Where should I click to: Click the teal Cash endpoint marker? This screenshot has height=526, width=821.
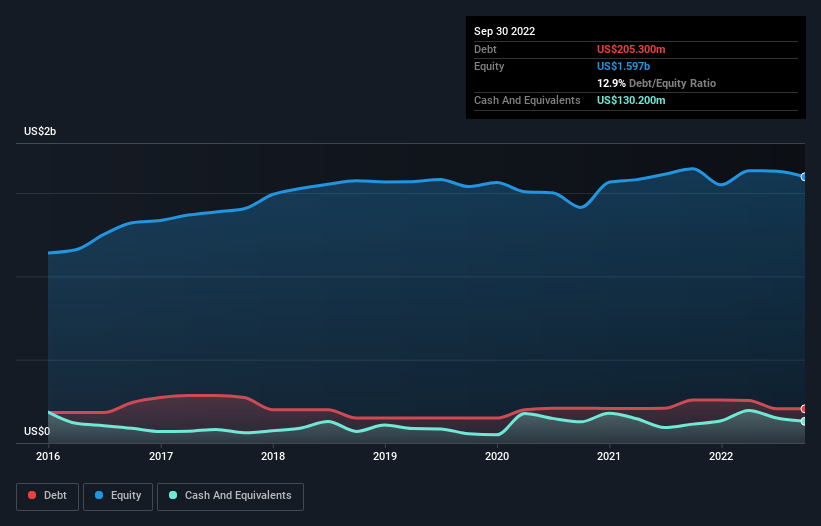click(804, 421)
